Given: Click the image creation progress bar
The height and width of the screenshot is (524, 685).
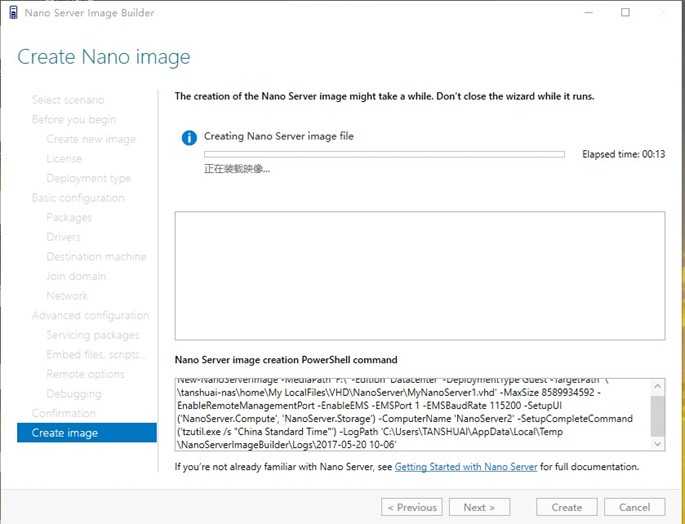Looking at the screenshot, I should (384, 154).
